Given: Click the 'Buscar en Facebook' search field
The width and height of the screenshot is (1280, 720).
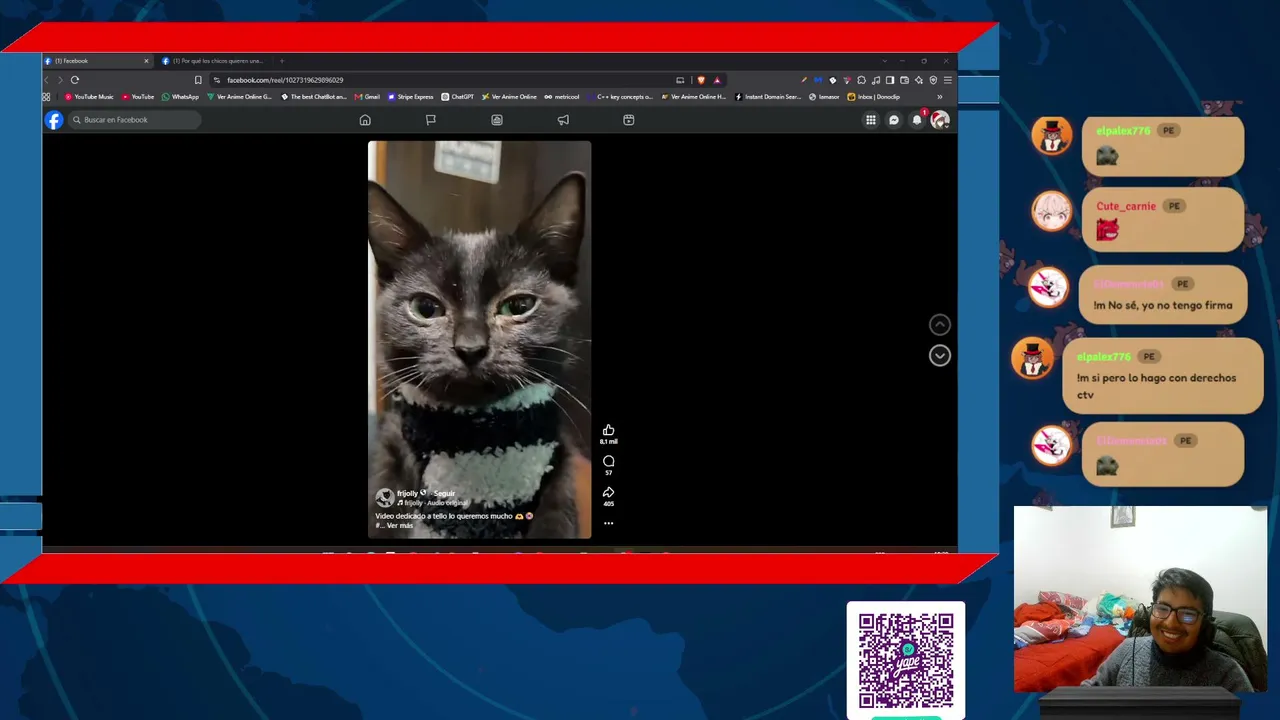Looking at the screenshot, I should point(133,120).
